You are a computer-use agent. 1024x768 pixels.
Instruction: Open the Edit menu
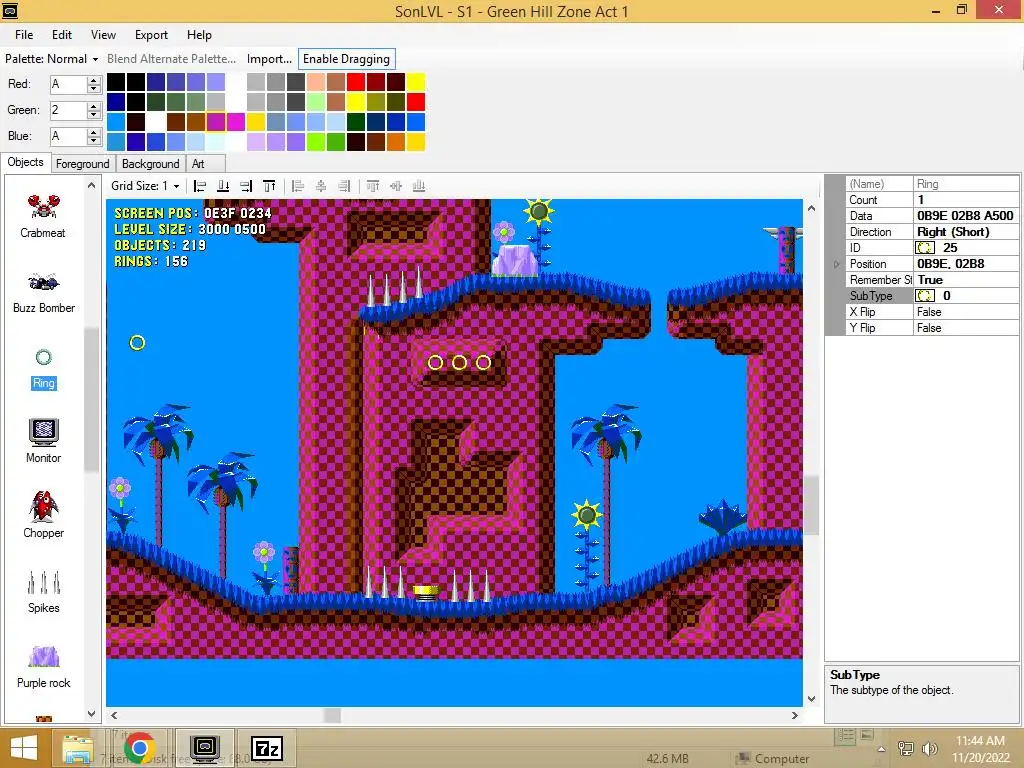pos(62,35)
